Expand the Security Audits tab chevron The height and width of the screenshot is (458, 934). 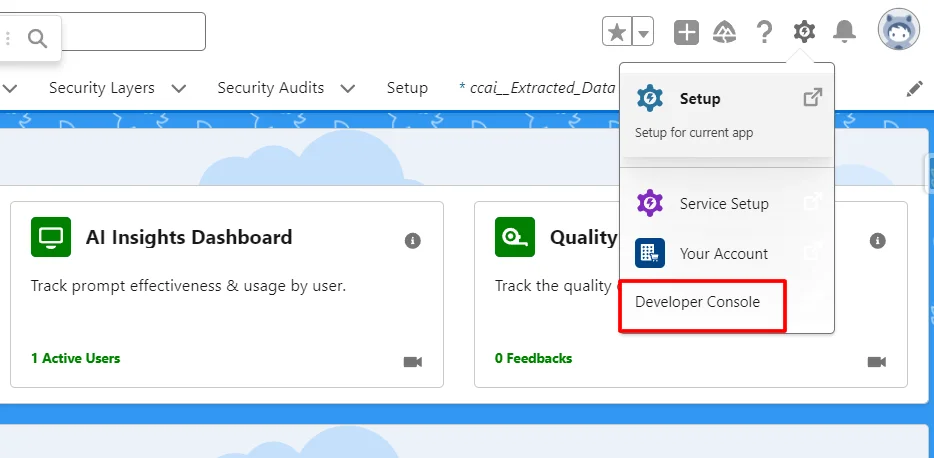(348, 88)
